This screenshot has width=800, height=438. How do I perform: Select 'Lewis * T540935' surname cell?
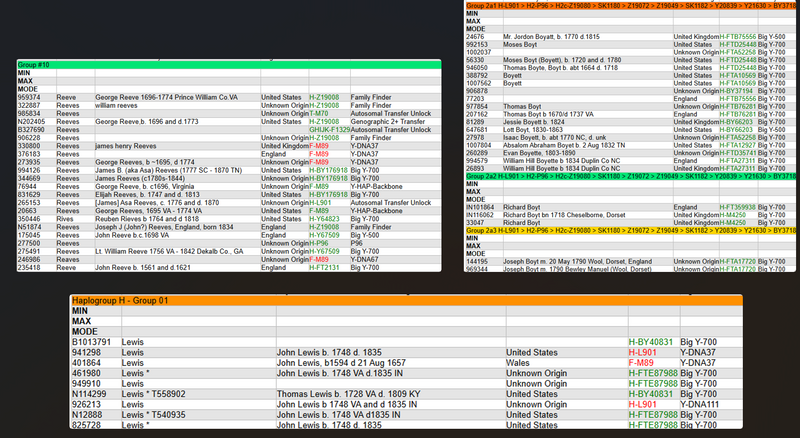point(154,415)
